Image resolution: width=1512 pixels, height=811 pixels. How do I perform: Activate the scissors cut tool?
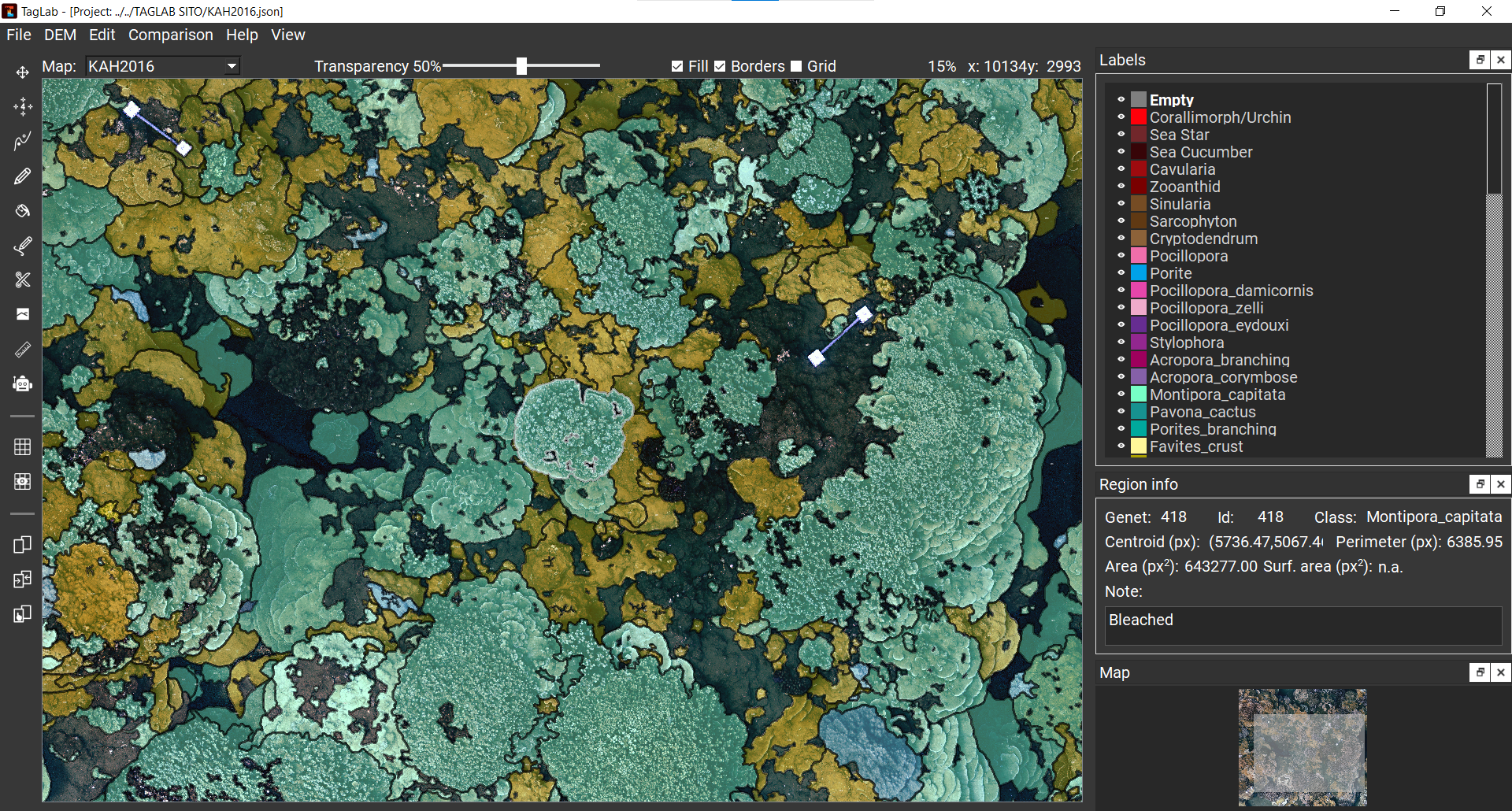[x=22, y=280]
